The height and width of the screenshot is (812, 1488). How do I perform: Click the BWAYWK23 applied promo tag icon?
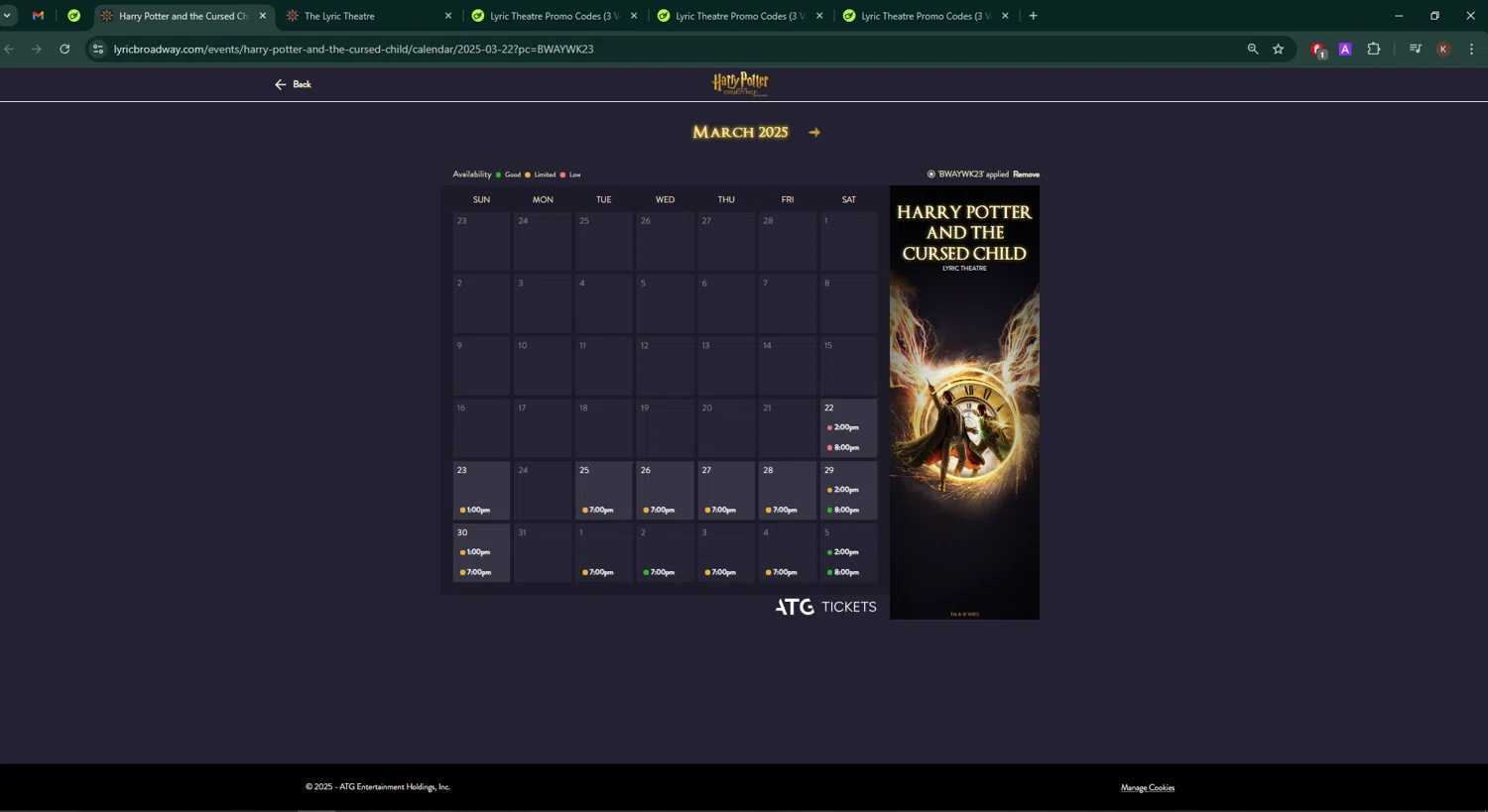[x=931, y=174]
